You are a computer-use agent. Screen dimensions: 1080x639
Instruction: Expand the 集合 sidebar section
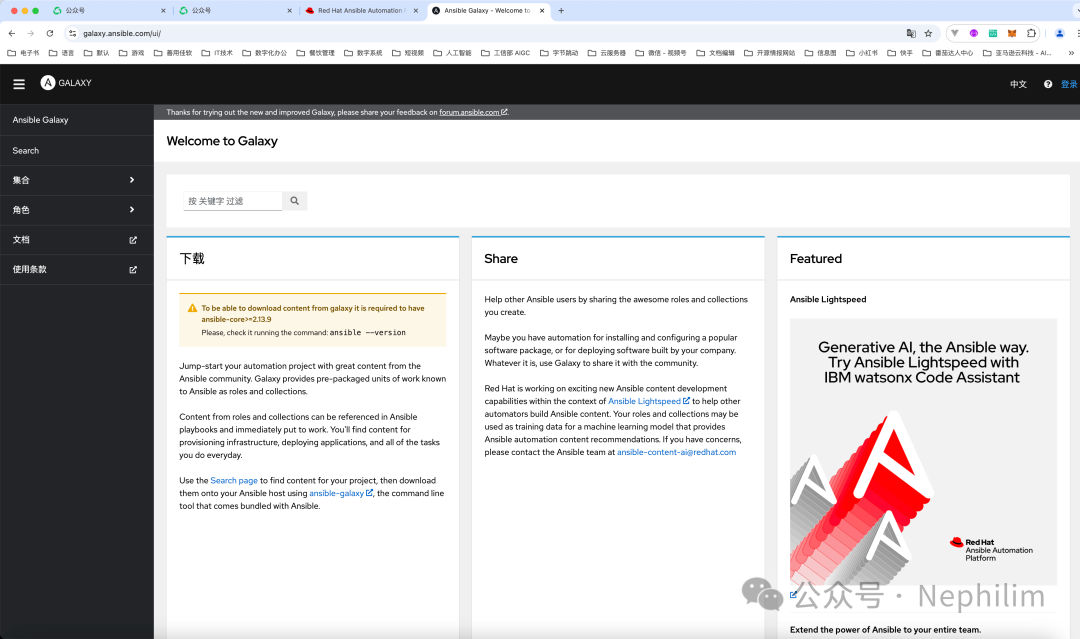[76, 180]
